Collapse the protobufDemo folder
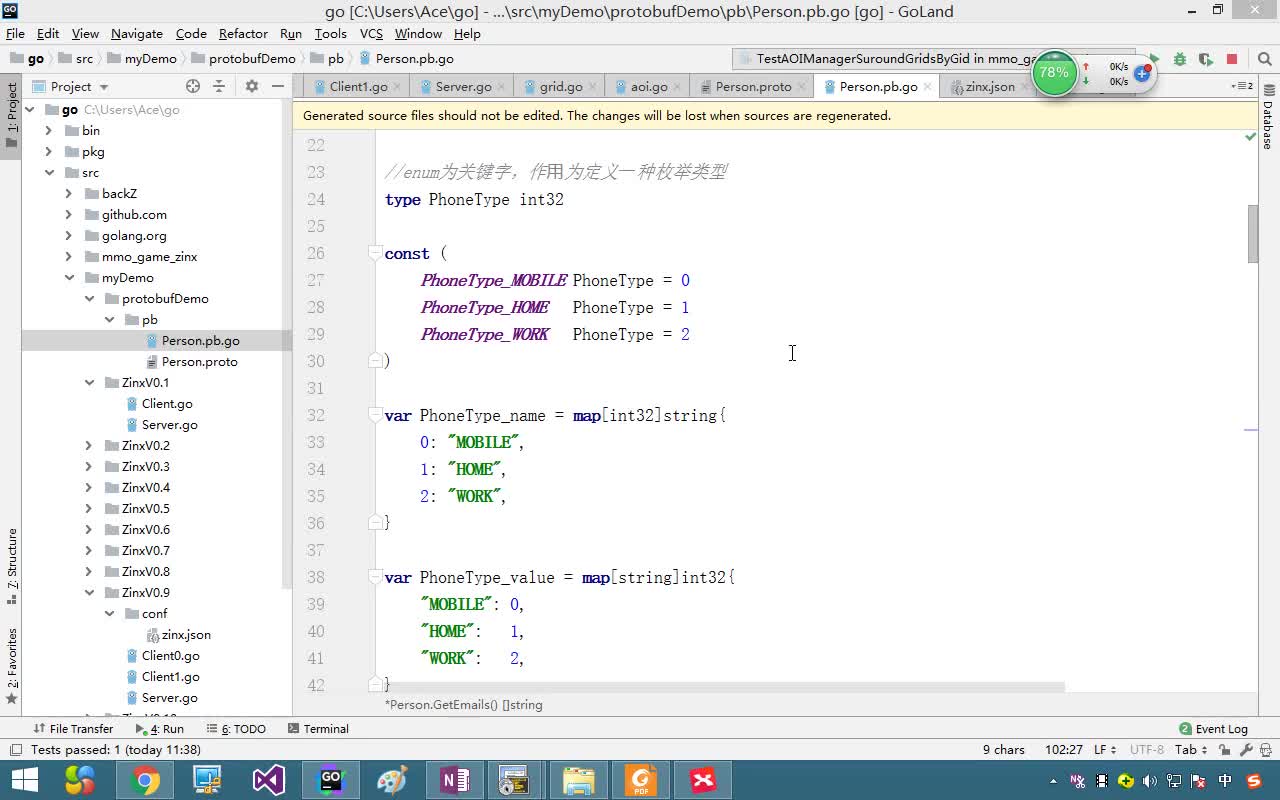The height and width of the screenshot is (800, 1280). 88,299
